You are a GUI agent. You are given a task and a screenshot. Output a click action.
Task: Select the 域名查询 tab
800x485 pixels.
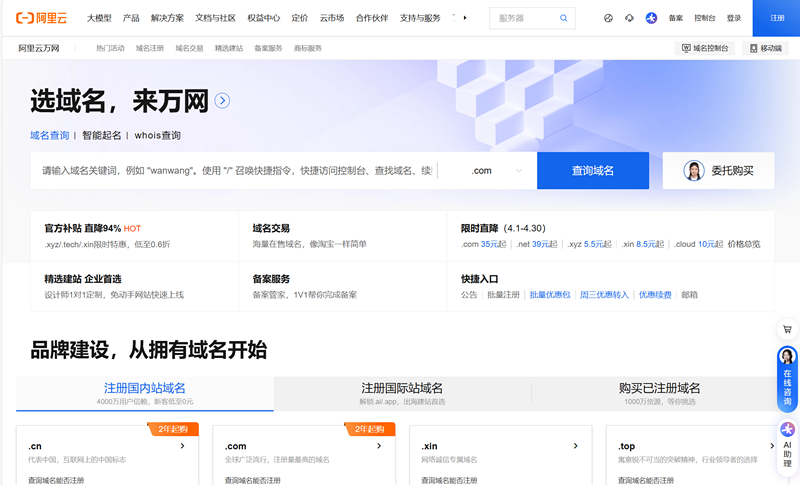click(49, 135)
